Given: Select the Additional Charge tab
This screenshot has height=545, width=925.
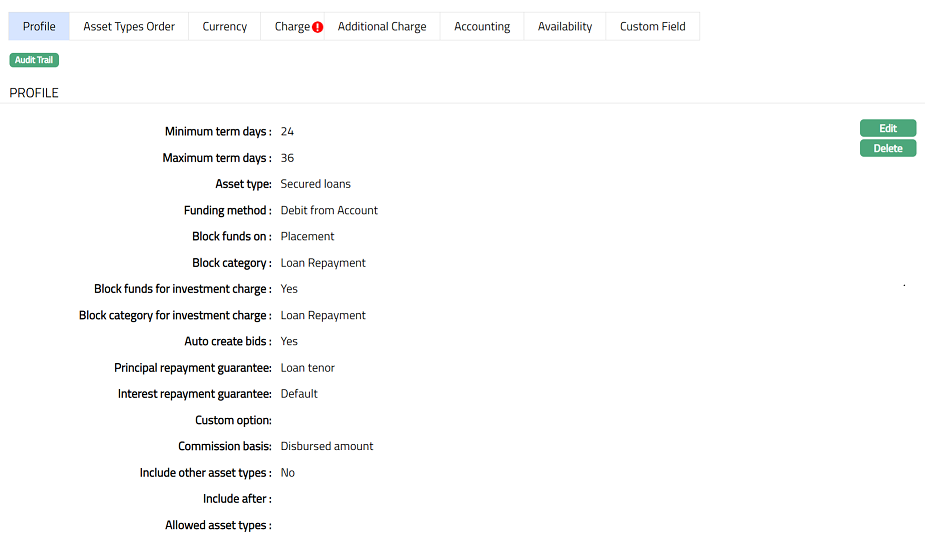Looking at the screenshot, I should click(x=382, y=27).
